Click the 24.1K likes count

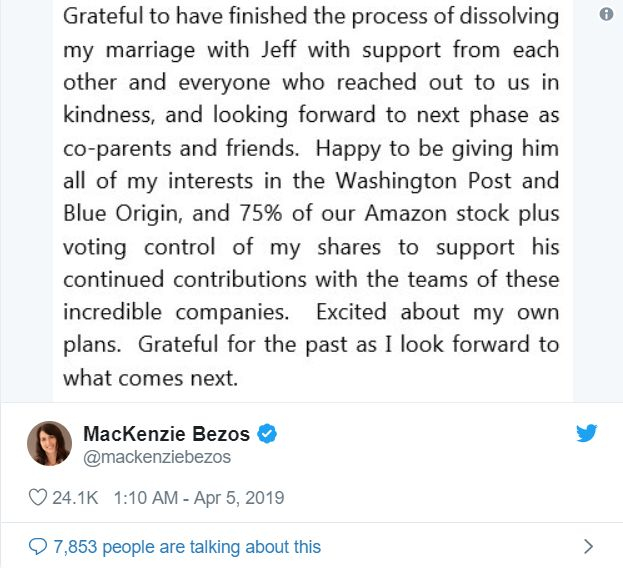[77, 497]
